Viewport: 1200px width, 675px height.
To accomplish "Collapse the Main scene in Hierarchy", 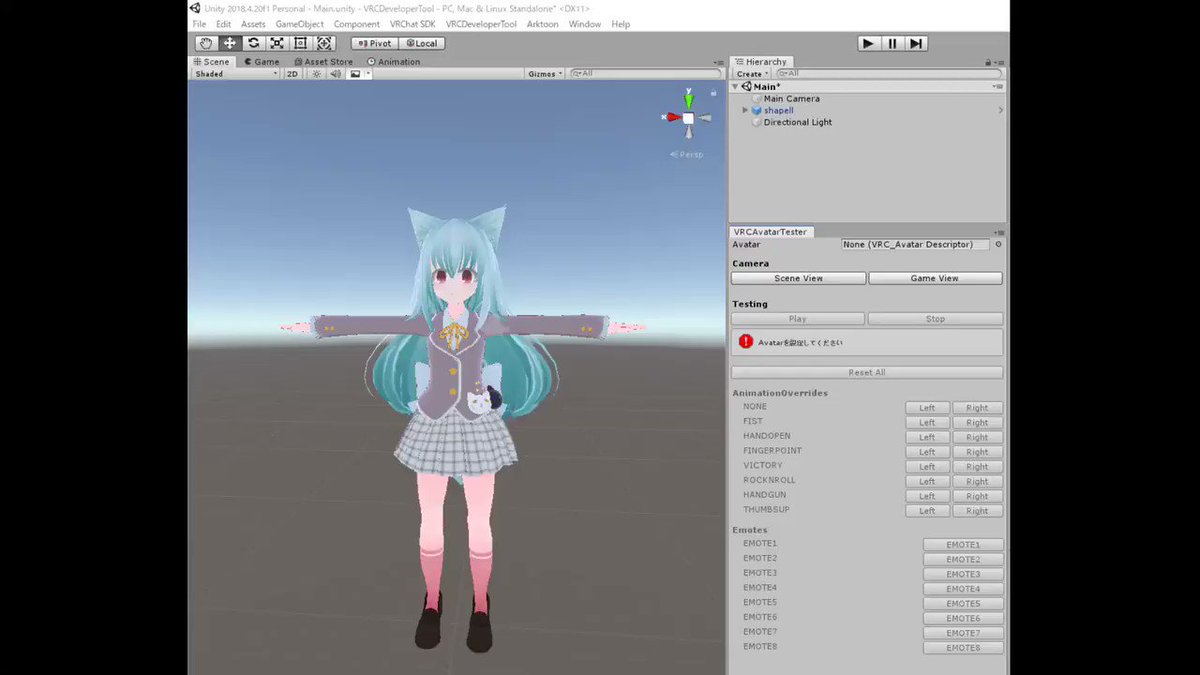I will [735, 86].
